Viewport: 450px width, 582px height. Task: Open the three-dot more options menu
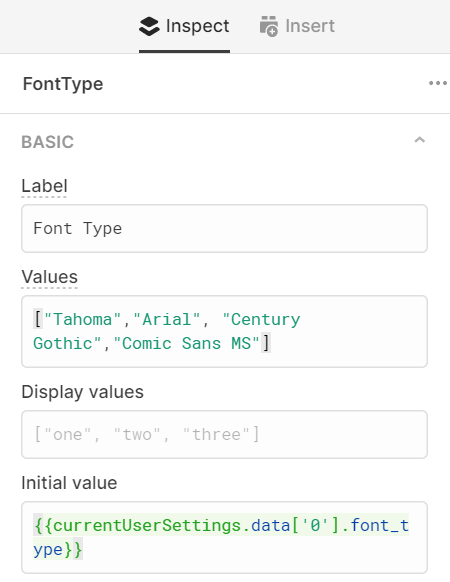[438, 83]
